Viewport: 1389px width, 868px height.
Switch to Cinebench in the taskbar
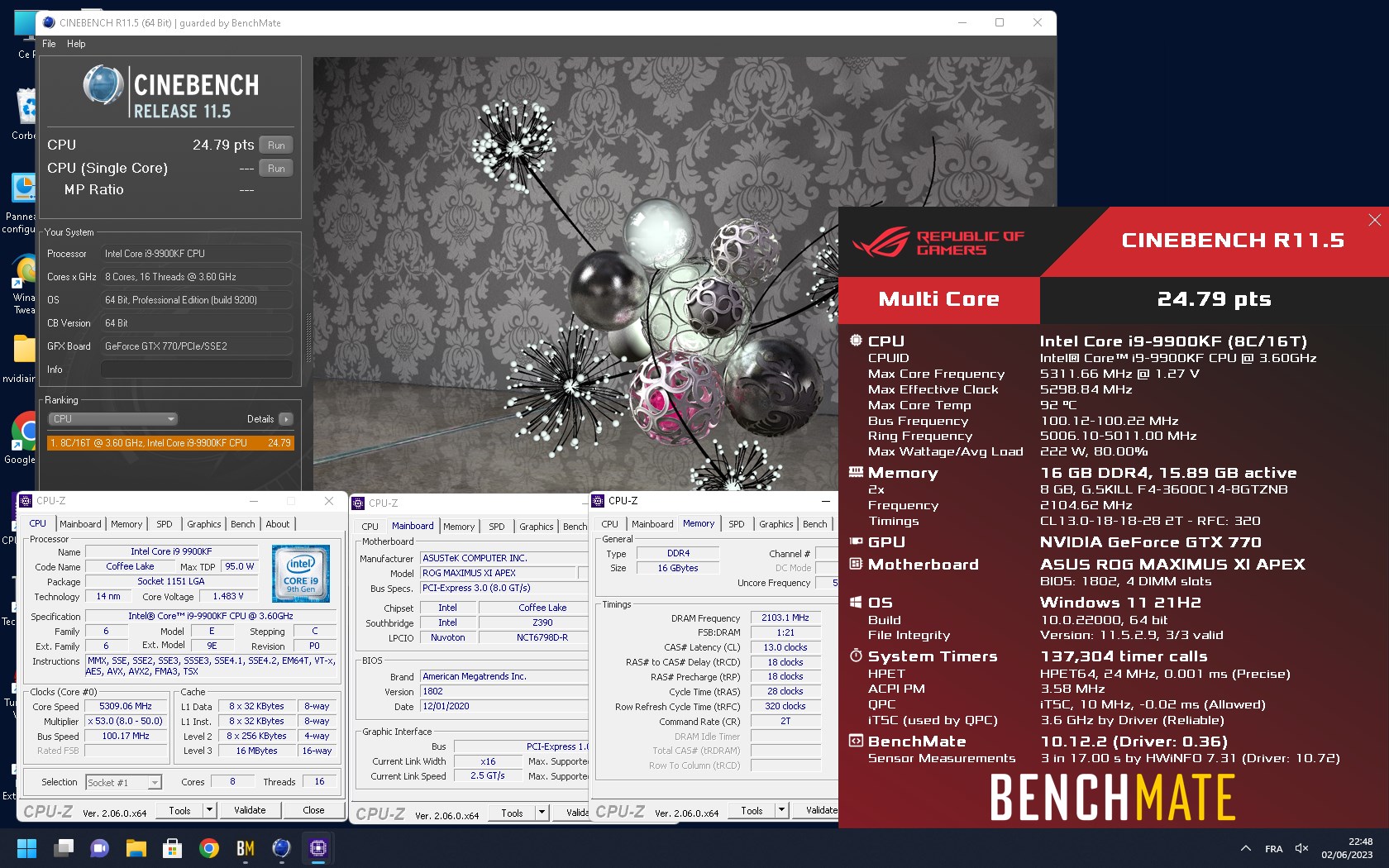tap(282, 848)
